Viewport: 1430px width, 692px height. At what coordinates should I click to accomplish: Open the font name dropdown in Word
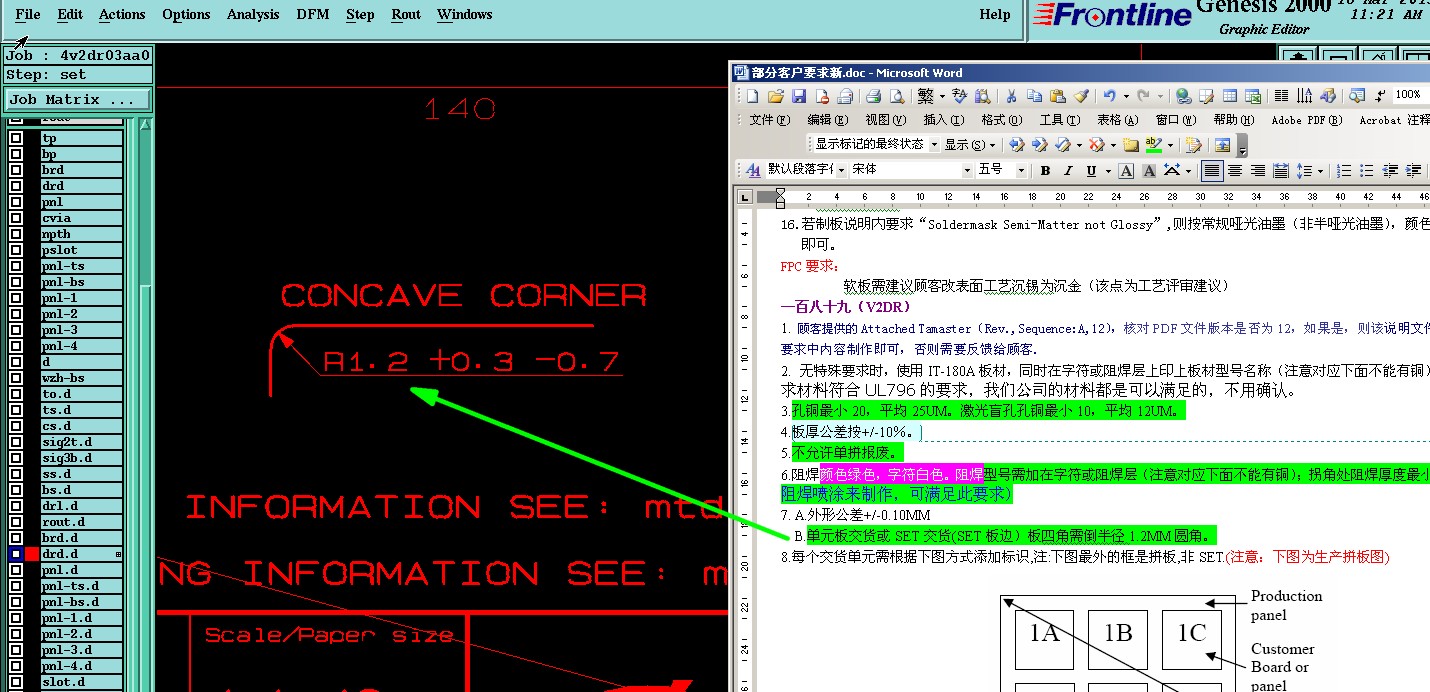pos(967,170)
